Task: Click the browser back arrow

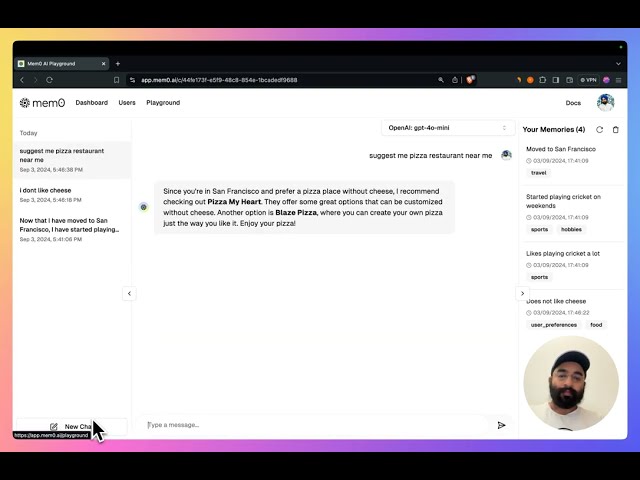Action: (22, 80)
